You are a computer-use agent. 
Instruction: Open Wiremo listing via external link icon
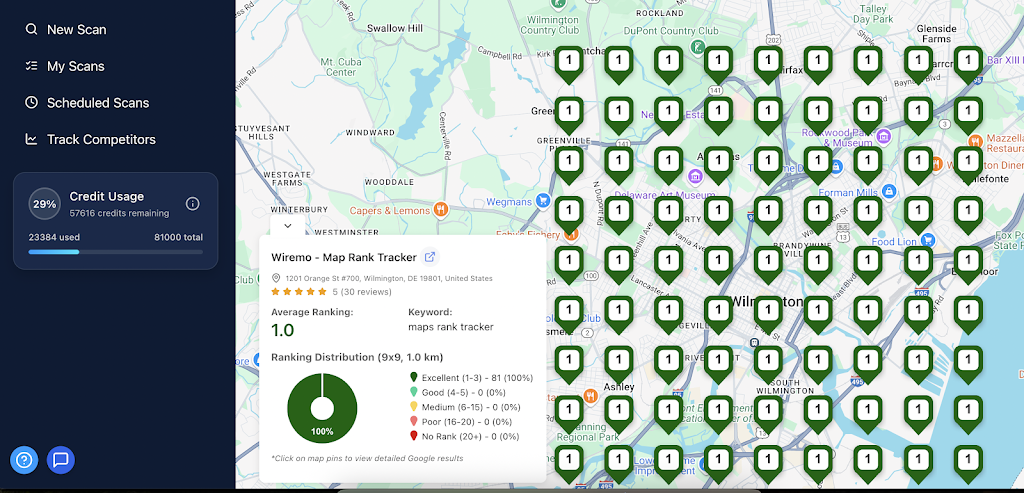[x=430, y=257]
